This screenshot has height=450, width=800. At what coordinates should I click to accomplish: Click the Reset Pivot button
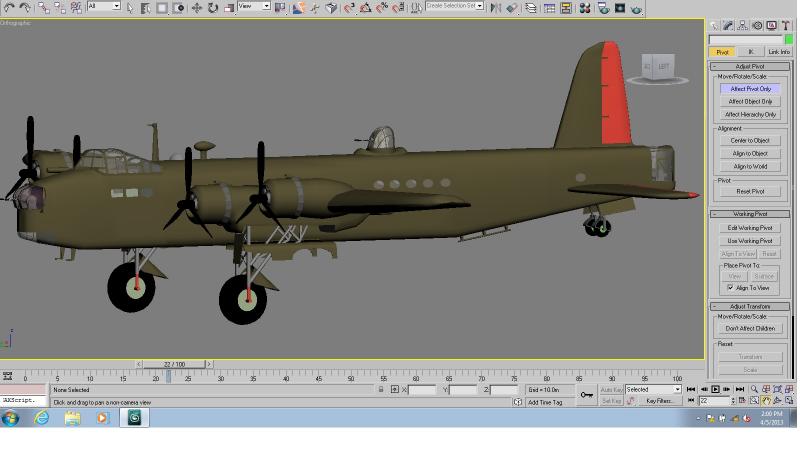click(750, 191)
